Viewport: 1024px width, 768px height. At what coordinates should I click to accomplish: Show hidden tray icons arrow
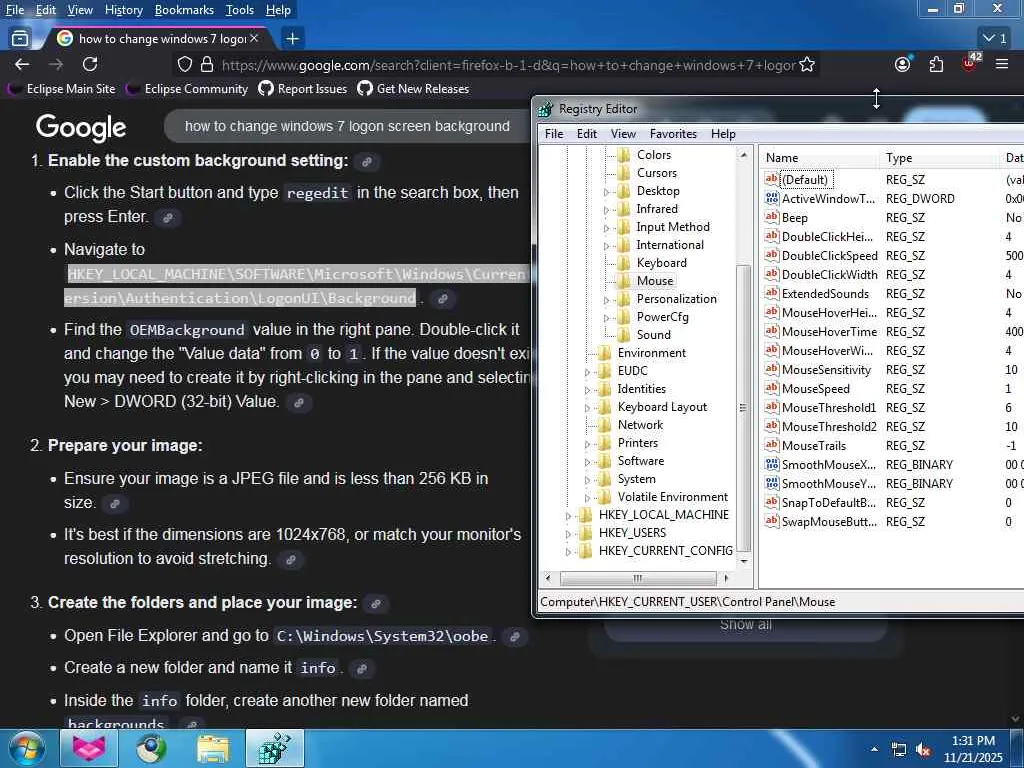[874, 749]
